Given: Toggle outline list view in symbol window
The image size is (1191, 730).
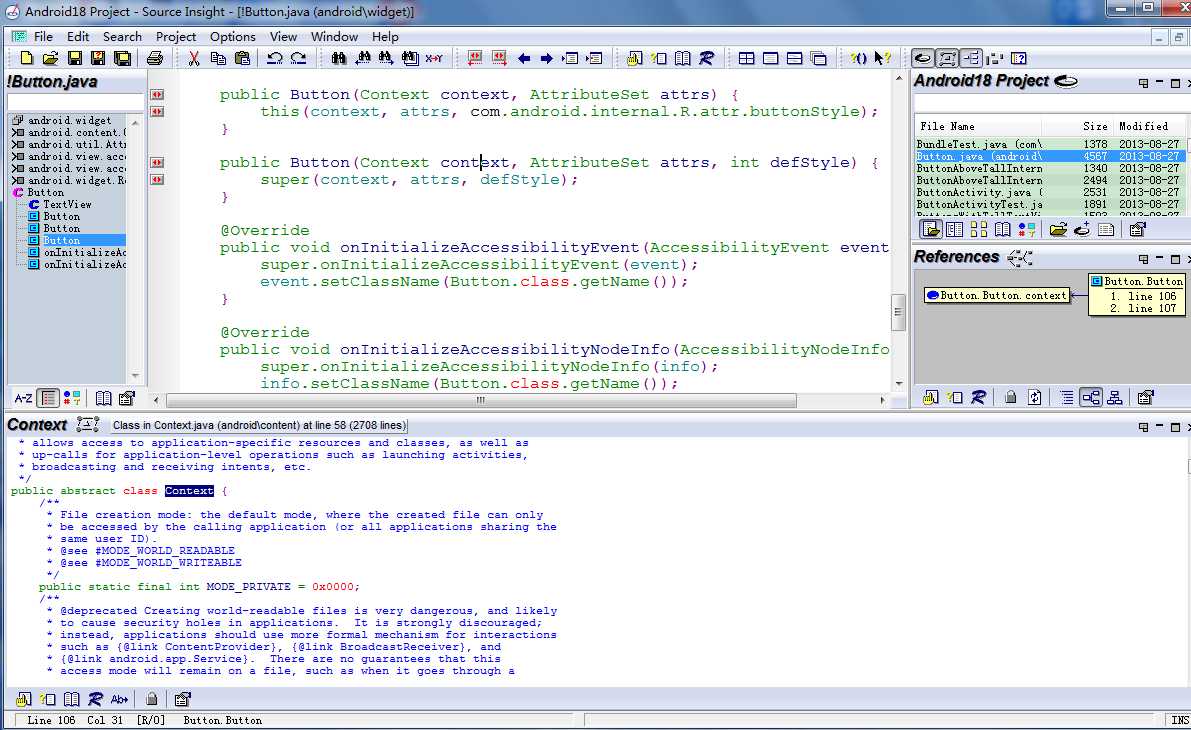Looking at the screenshot, I should pyautogui.click(x=48, y=398).
